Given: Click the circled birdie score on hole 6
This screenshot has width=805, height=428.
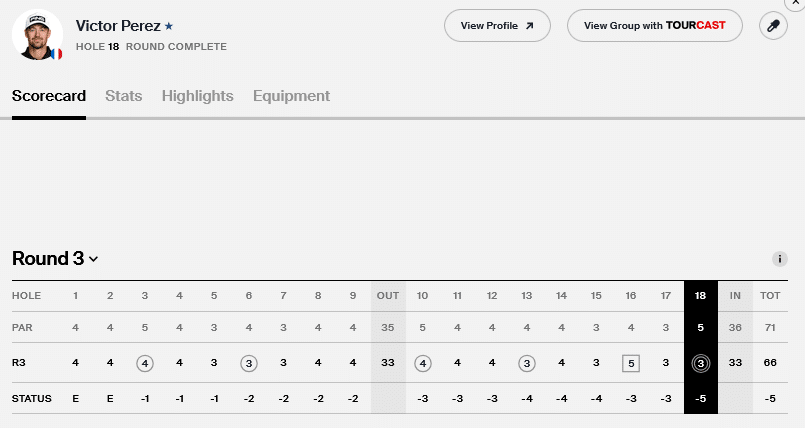Looking at the screenshot, I should 249,363.
